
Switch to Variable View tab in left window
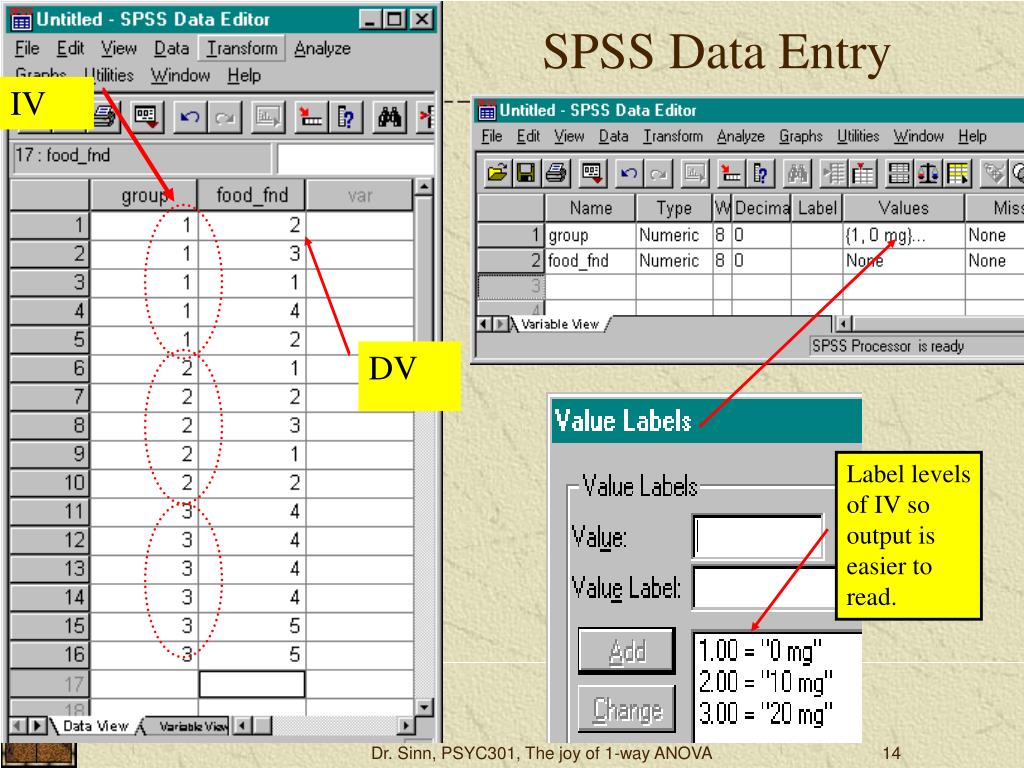(x=192, y=726)
